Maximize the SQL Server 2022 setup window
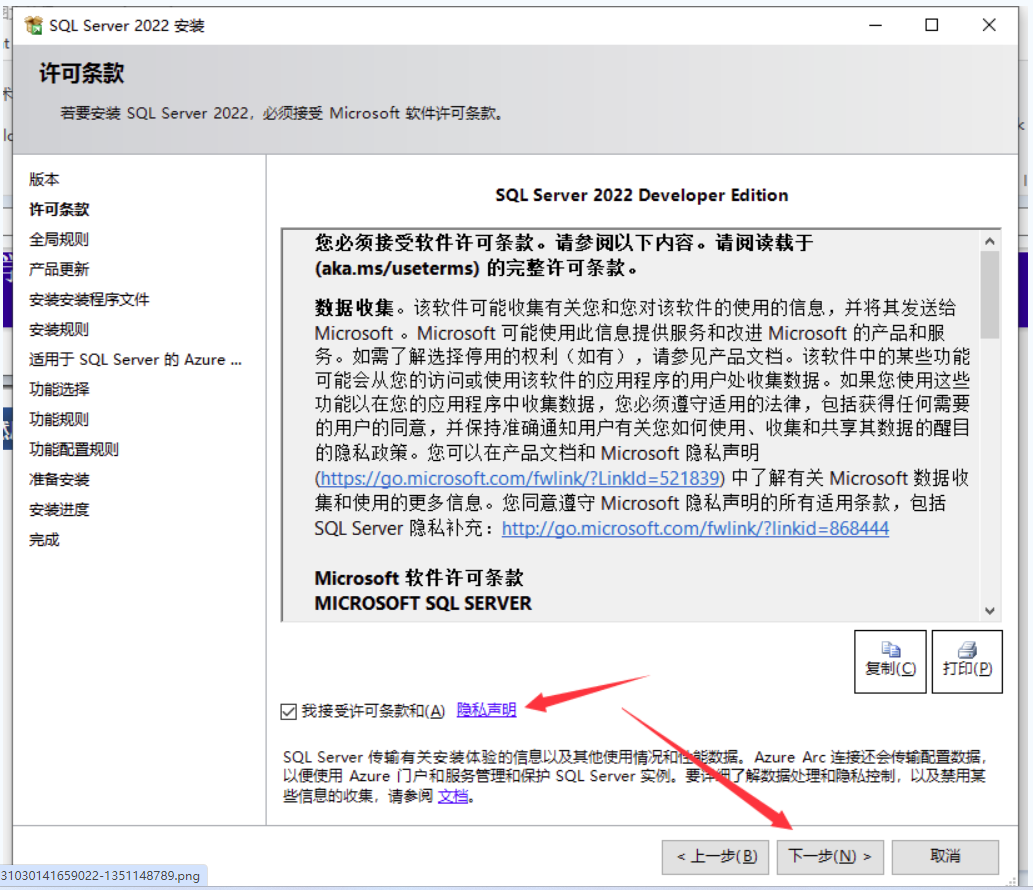The image size is (1033, 890). (932, 26)
